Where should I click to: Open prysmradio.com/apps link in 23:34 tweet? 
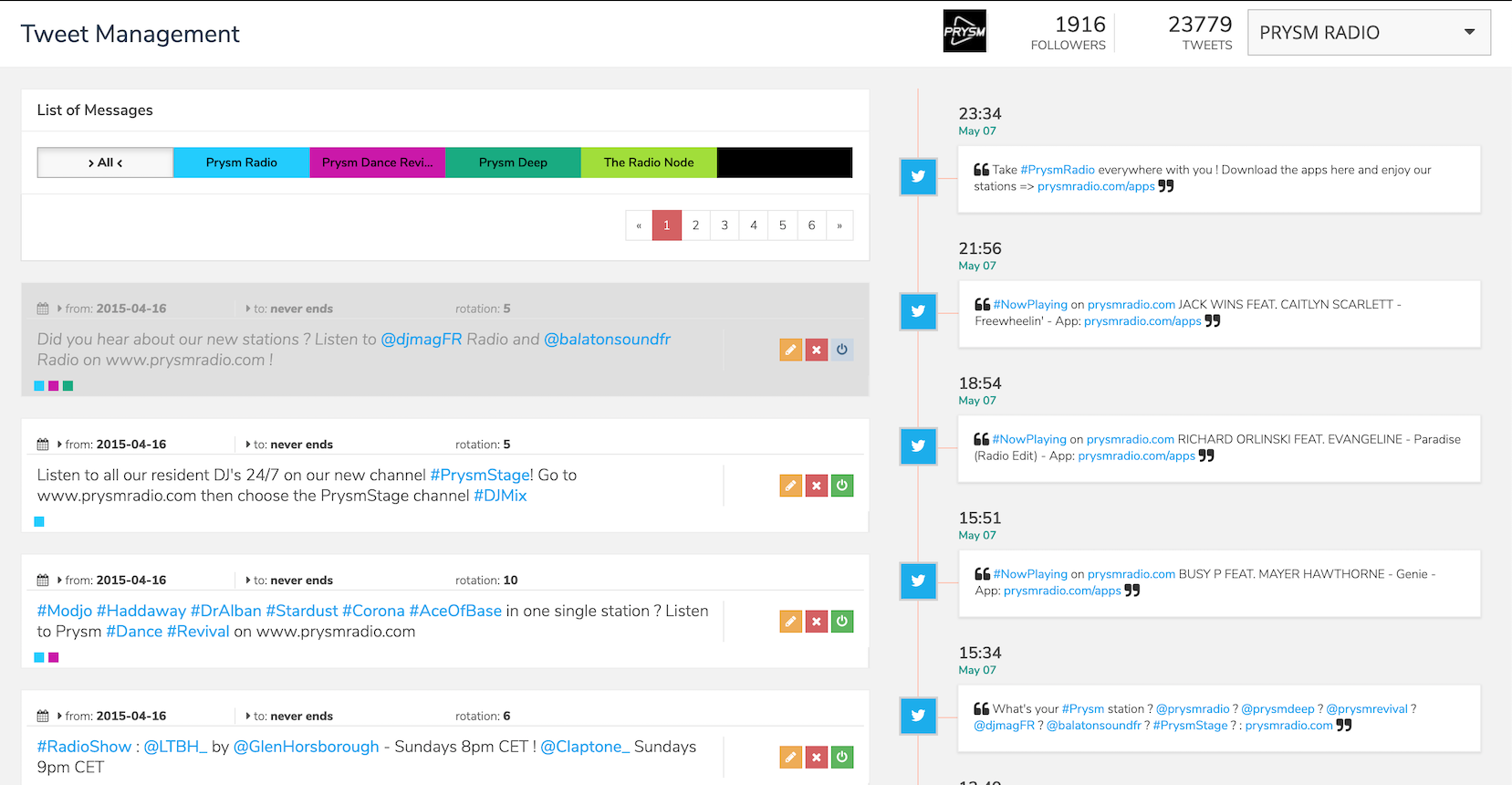pos(1096,186)
